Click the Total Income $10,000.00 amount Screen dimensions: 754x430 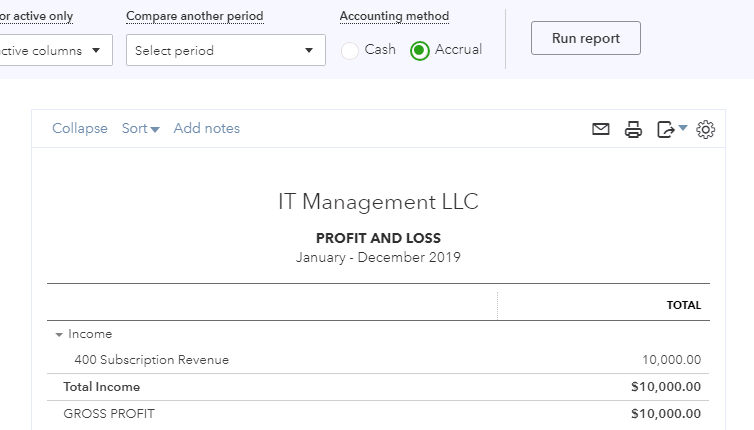[x=666, y=387]
